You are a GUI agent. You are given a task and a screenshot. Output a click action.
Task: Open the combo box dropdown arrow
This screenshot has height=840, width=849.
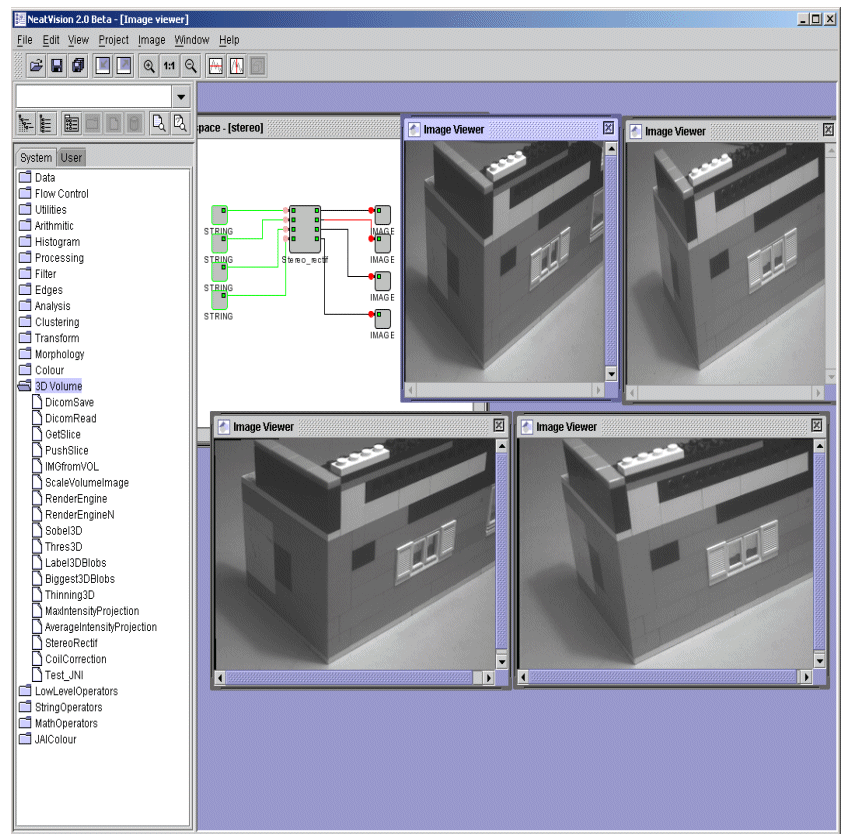(x=181, y=97)
